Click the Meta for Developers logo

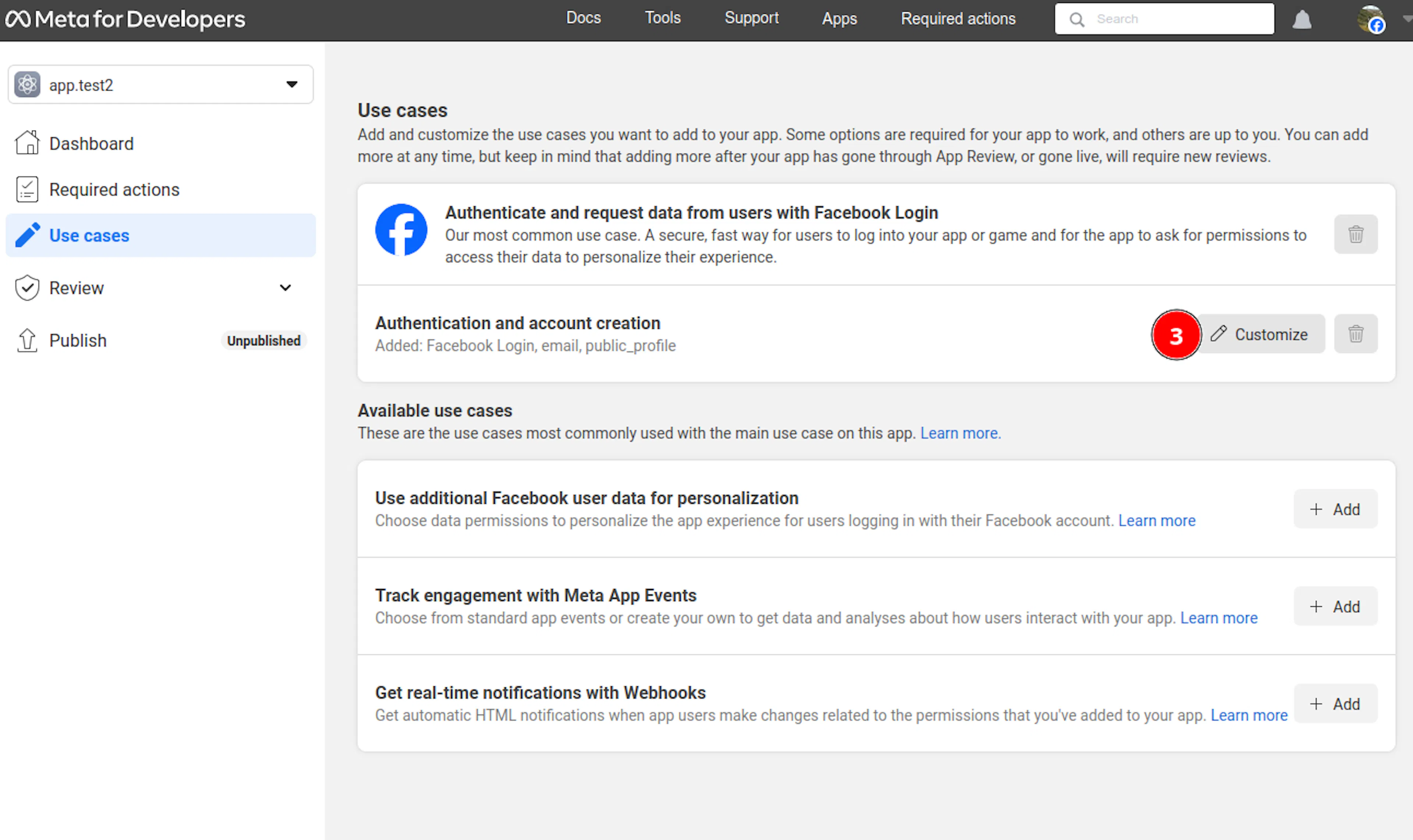(x=125, y=19)
